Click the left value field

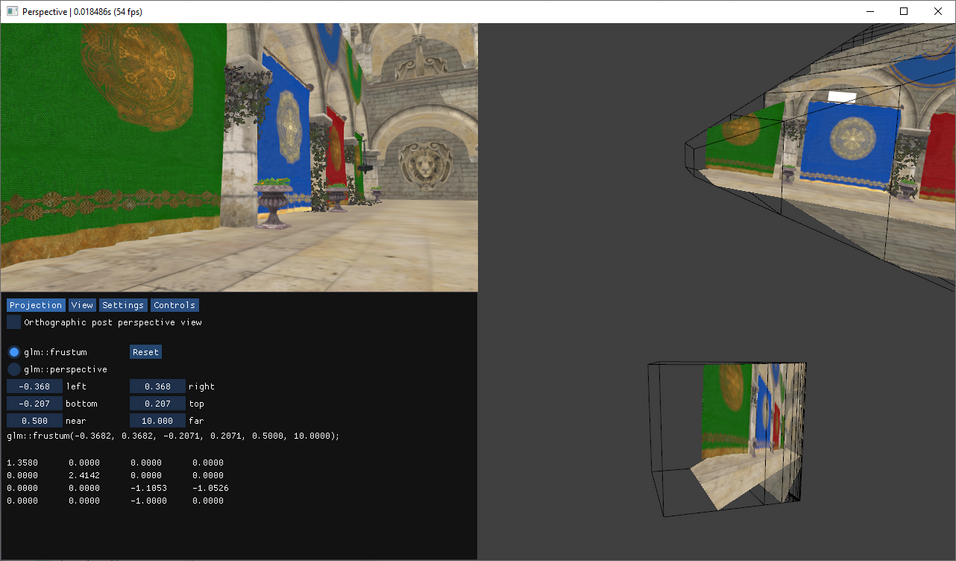35,386
